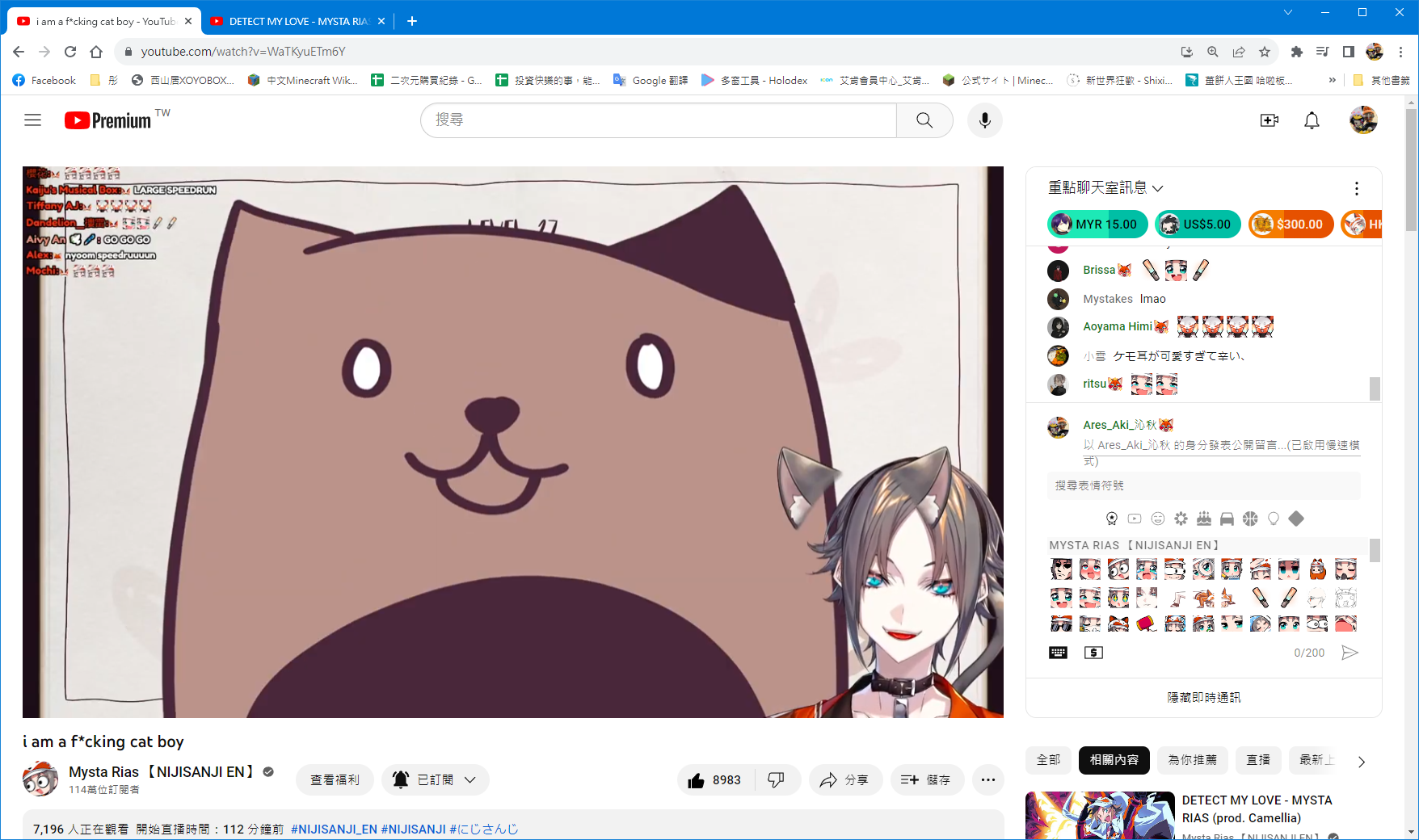This screenshot has width=1419, height=840.
Task: Select the 相關內容 filter chip
Action: point(1114,760)
